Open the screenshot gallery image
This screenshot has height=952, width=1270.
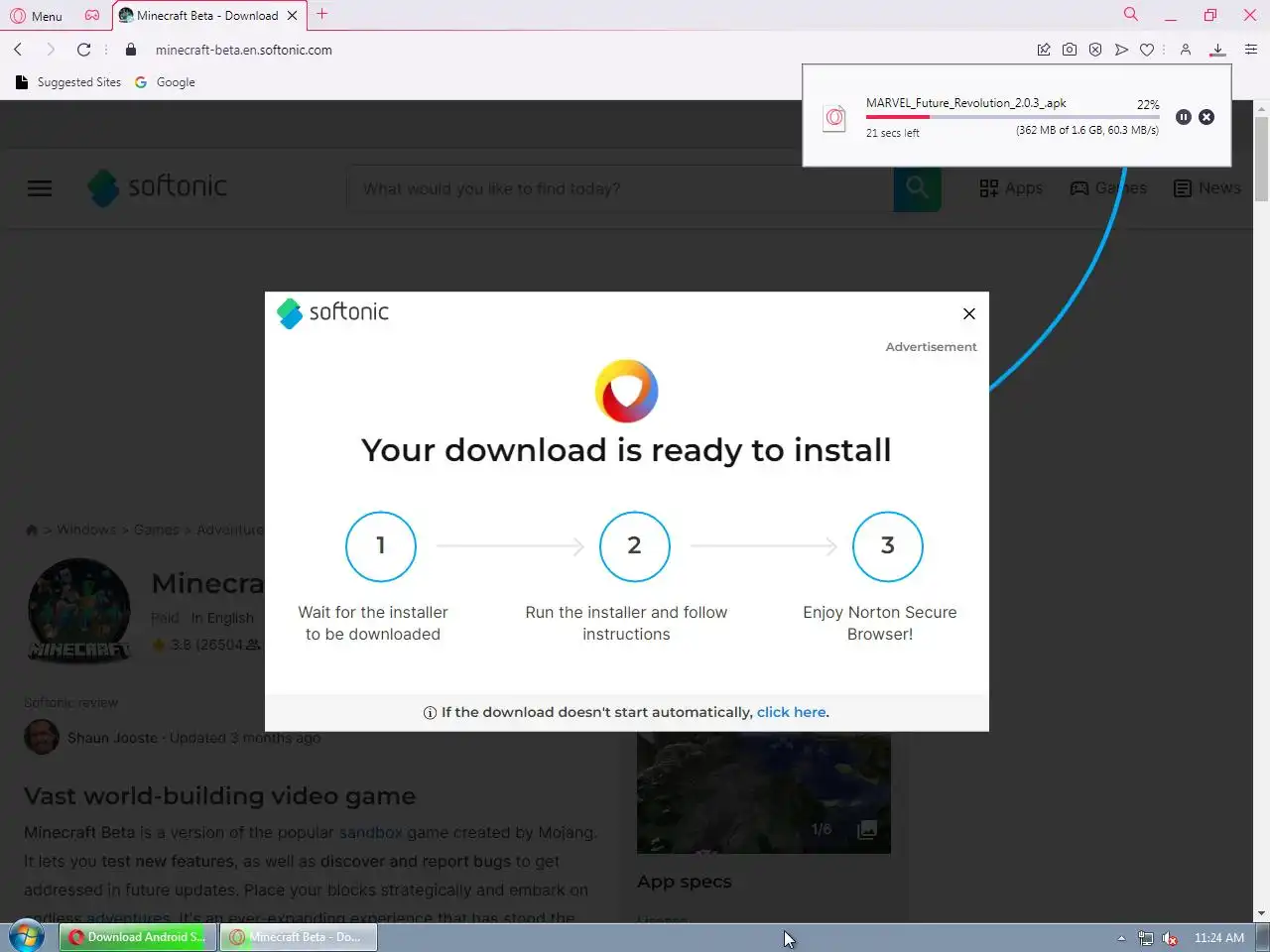pyautogui.click(x=763, y=792)
